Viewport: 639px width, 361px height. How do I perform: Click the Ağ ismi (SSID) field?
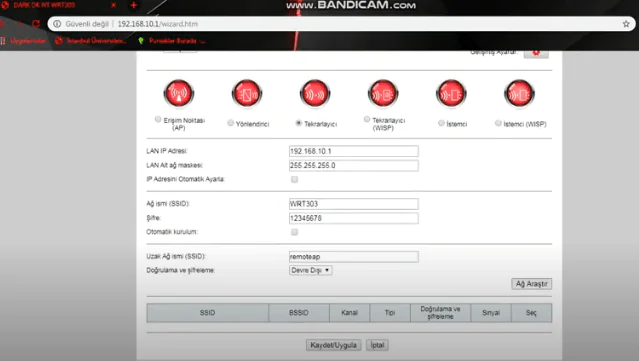353,204
